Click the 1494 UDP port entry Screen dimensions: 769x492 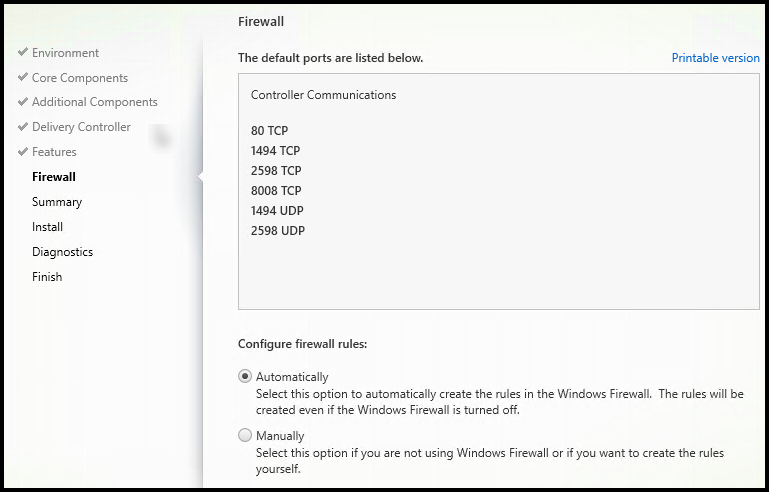click(278, 211)
